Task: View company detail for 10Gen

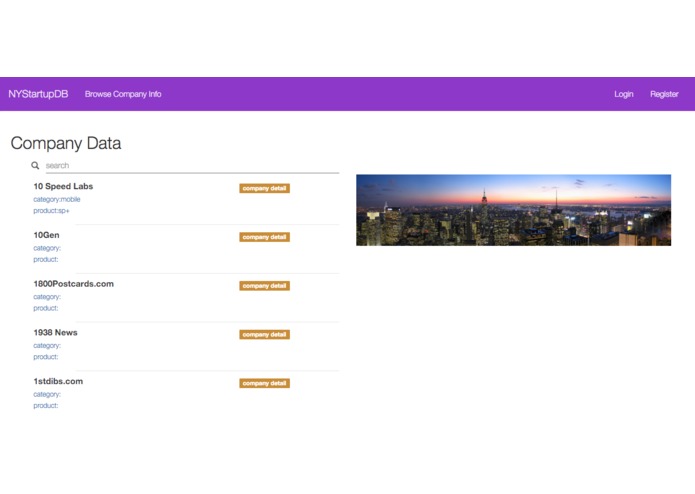Action: 265,237
